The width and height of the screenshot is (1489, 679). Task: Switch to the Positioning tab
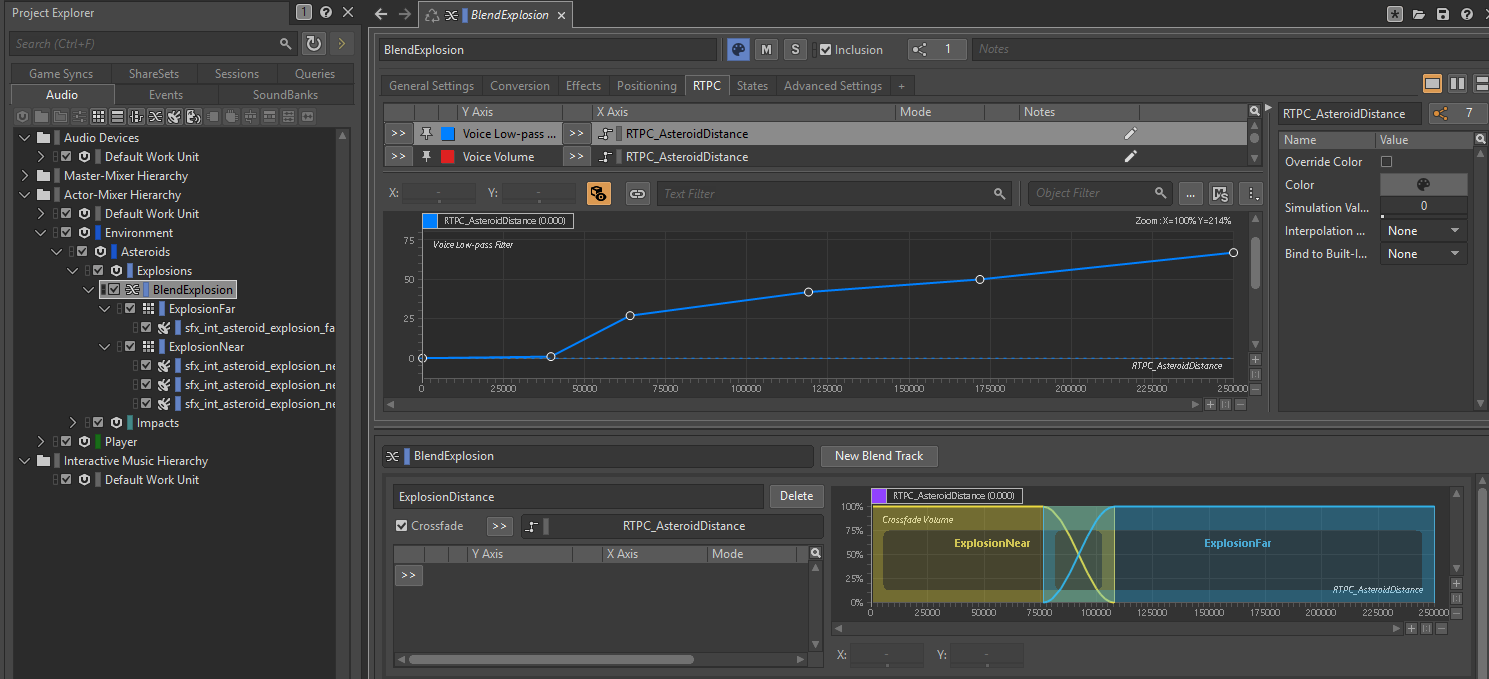pyautogui.click(x=646, y=86)
